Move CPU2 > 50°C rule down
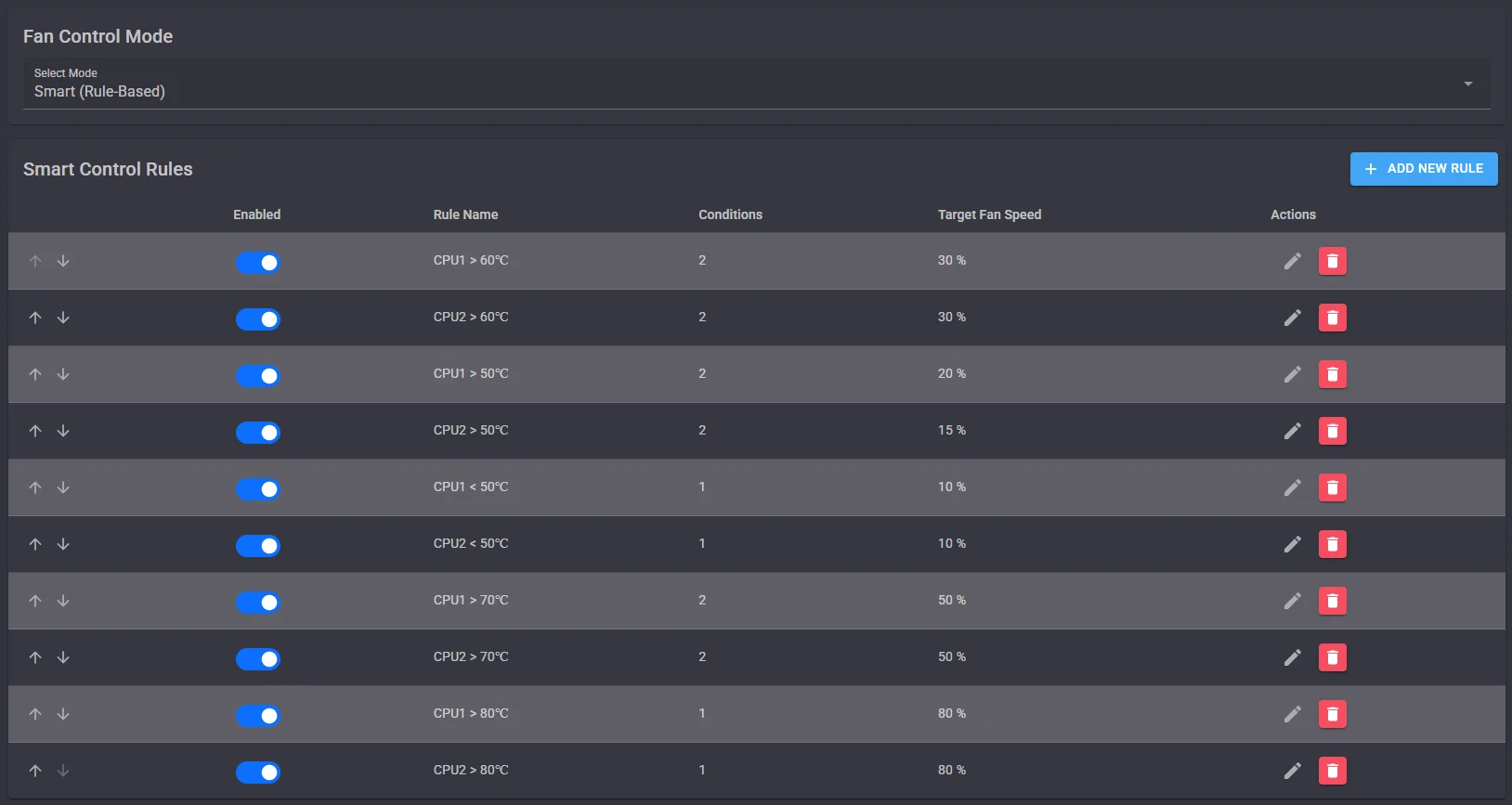Image resolution: width=1512 pixels, height=805 pixels. 63,431
